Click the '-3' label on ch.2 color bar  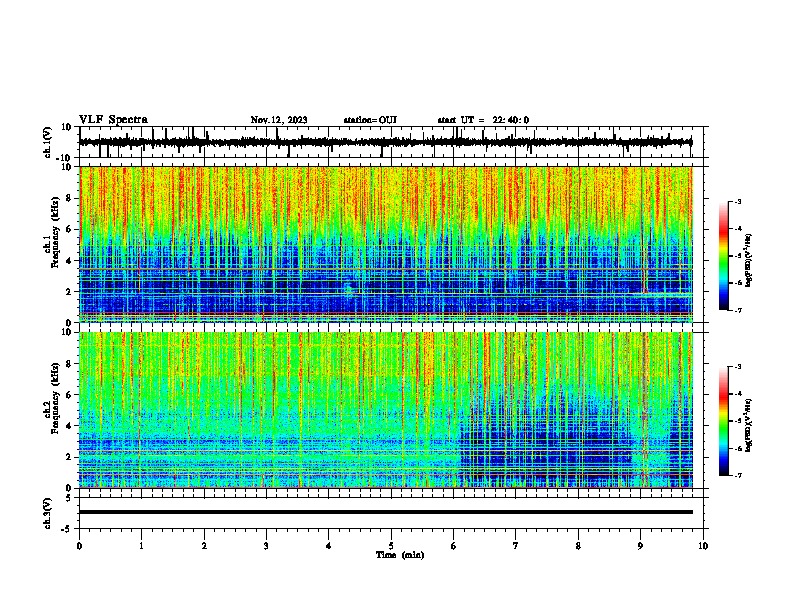click(737, 367)
